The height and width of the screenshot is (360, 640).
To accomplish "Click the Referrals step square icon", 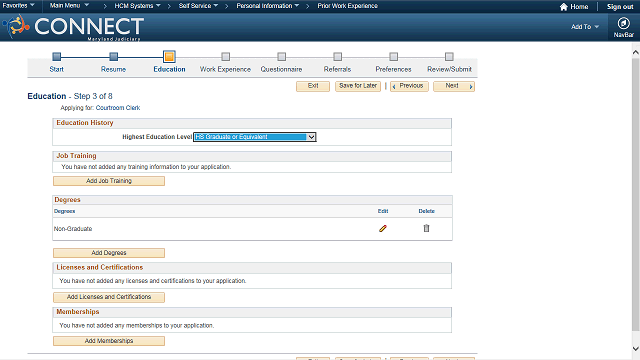I will pos(338,56).
